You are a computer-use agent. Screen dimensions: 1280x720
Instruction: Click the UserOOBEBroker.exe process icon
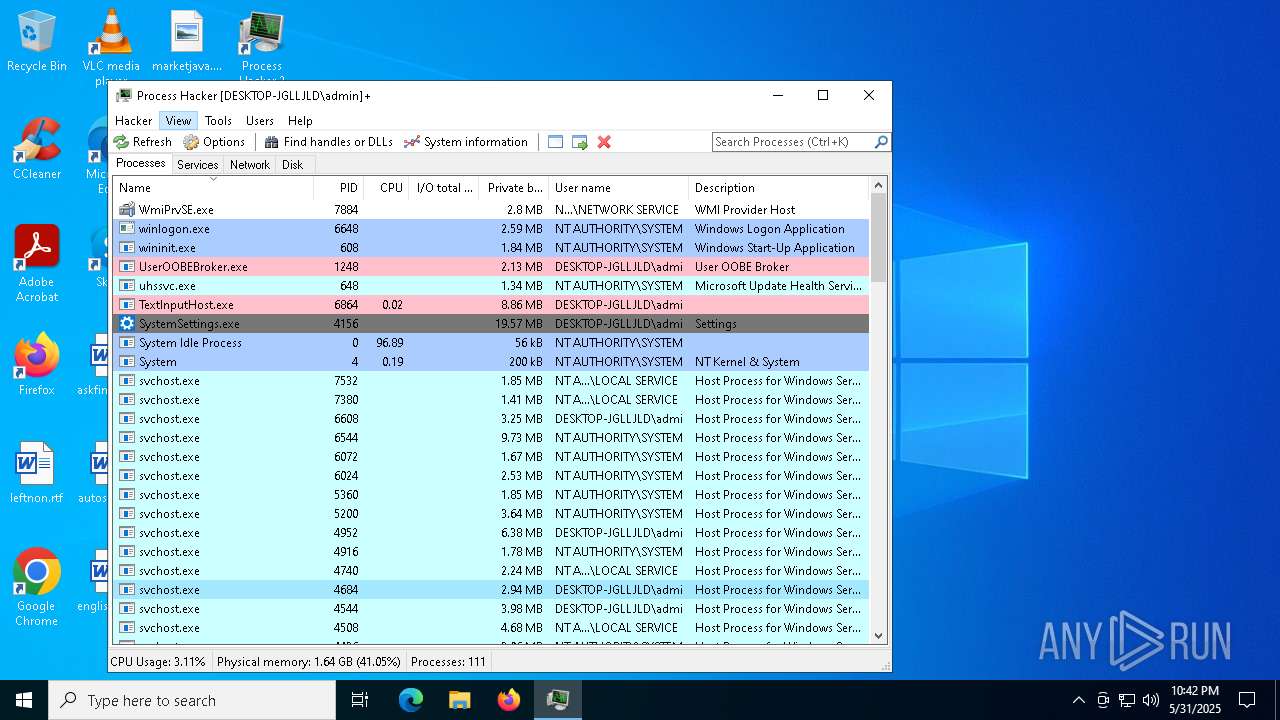127,267
